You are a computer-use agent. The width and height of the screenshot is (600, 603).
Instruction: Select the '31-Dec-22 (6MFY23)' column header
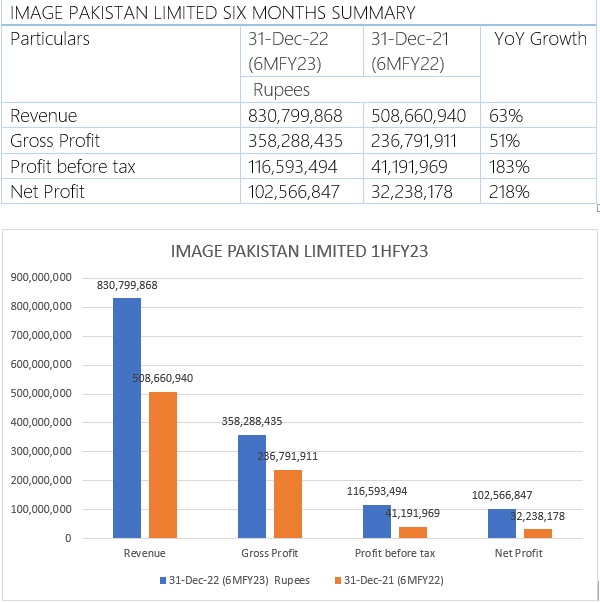[302, 51]
